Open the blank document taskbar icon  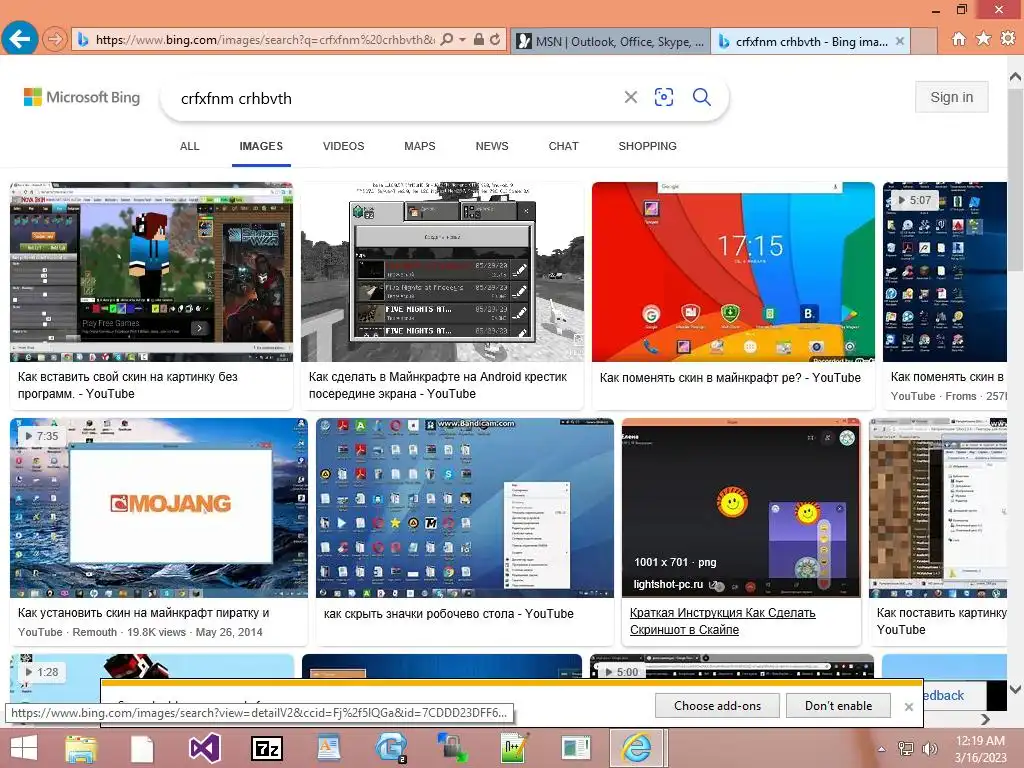(x=142, y=748)
